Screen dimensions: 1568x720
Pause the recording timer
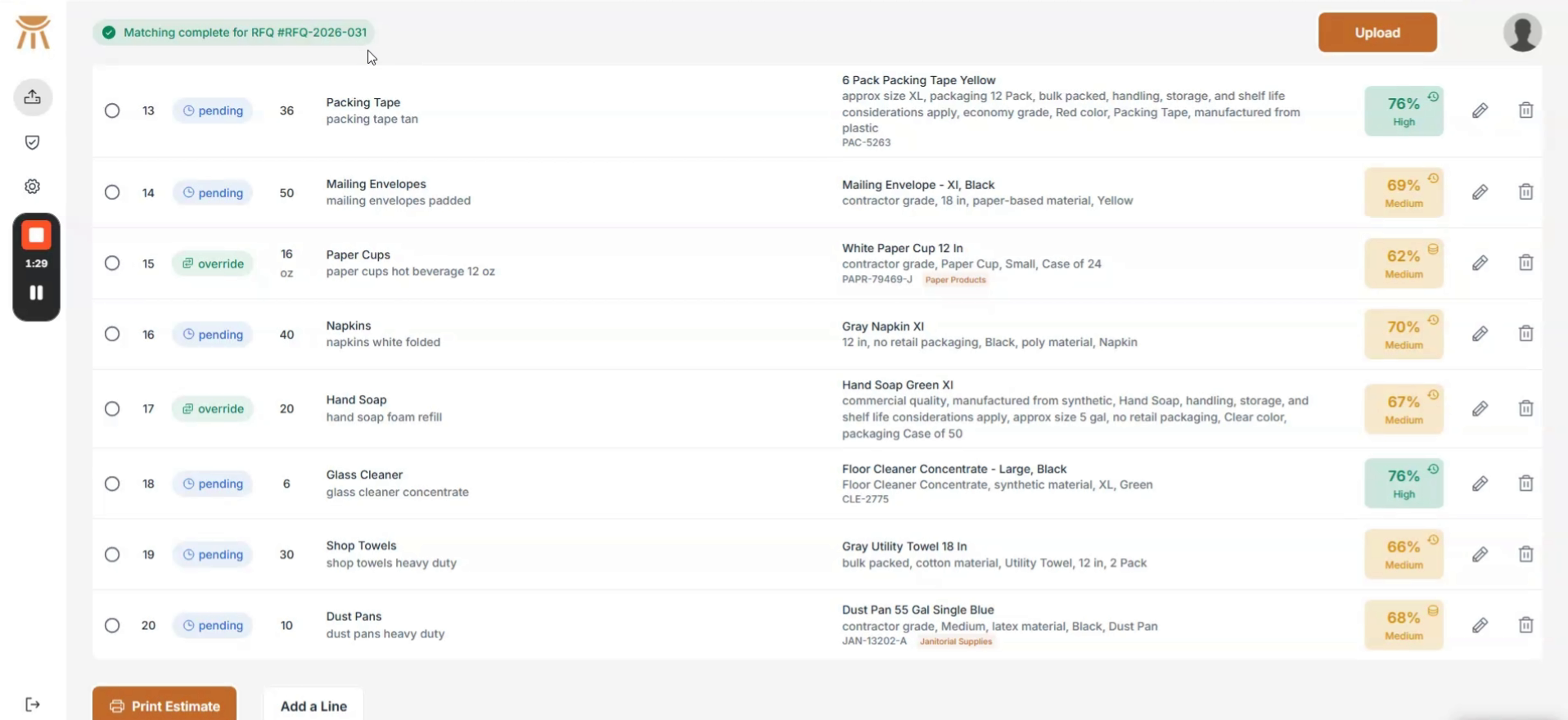[36, 293]
